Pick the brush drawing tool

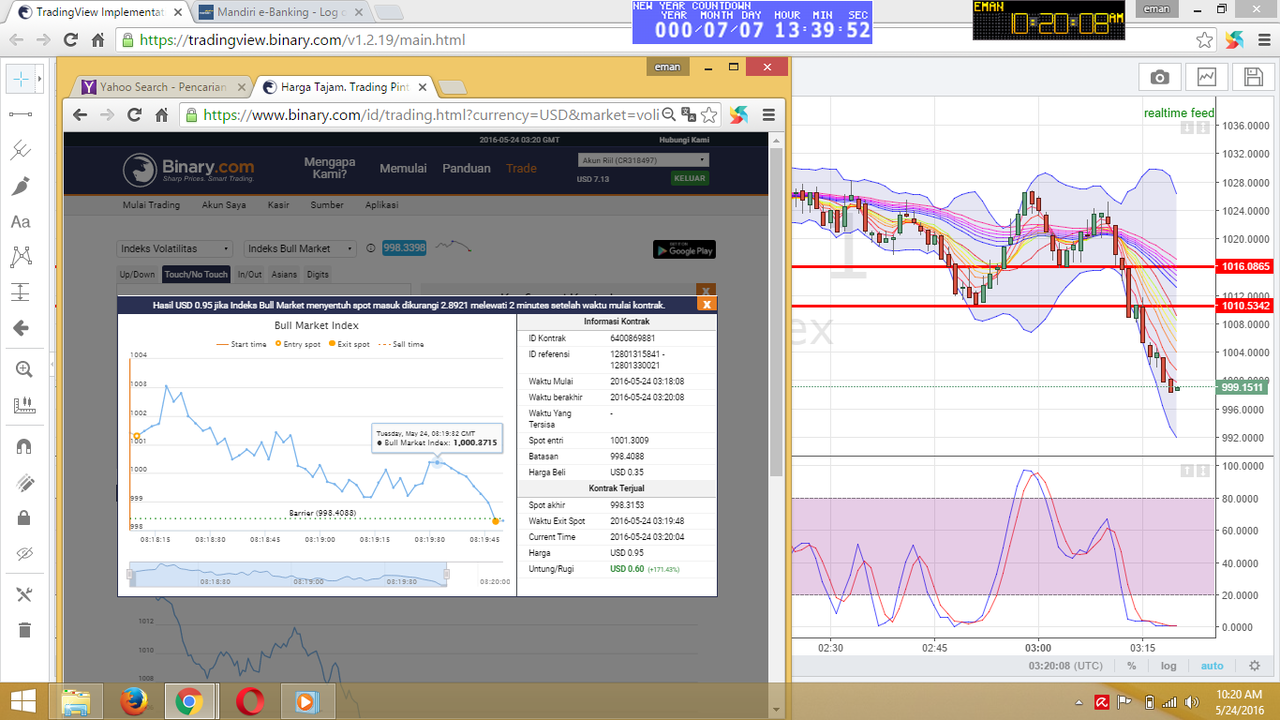pyautogui.click(x=21, y=186)
